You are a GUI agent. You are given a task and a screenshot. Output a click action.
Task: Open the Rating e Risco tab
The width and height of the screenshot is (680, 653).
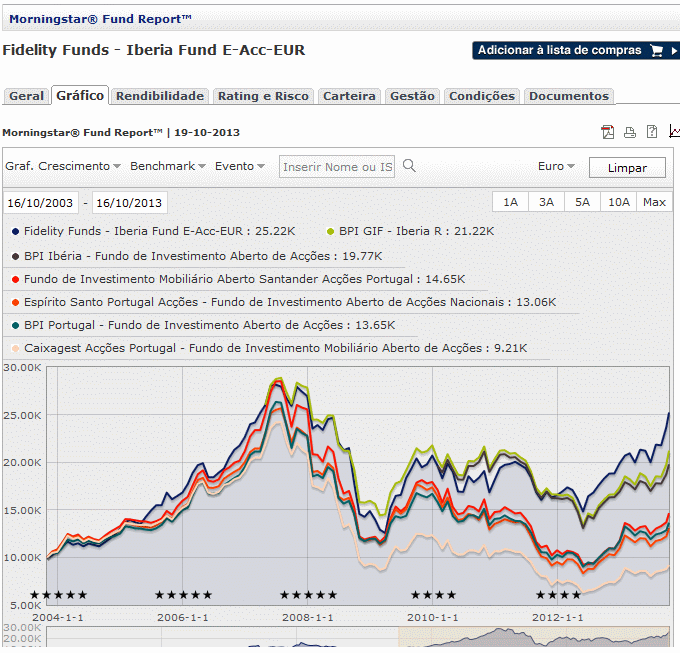coord(263,96)
